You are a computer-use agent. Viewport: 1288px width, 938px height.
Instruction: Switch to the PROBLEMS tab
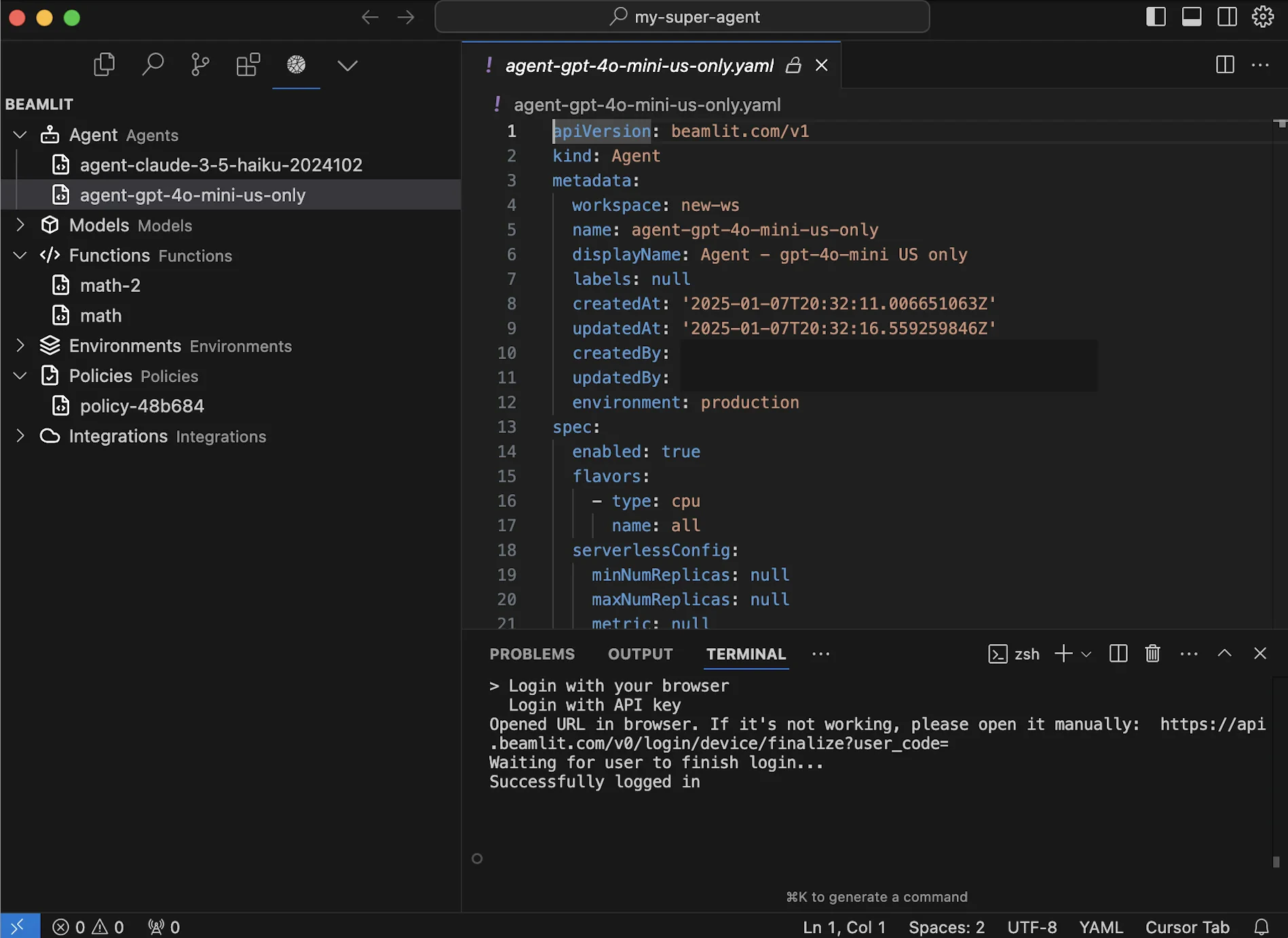click(x=531, y=654)
